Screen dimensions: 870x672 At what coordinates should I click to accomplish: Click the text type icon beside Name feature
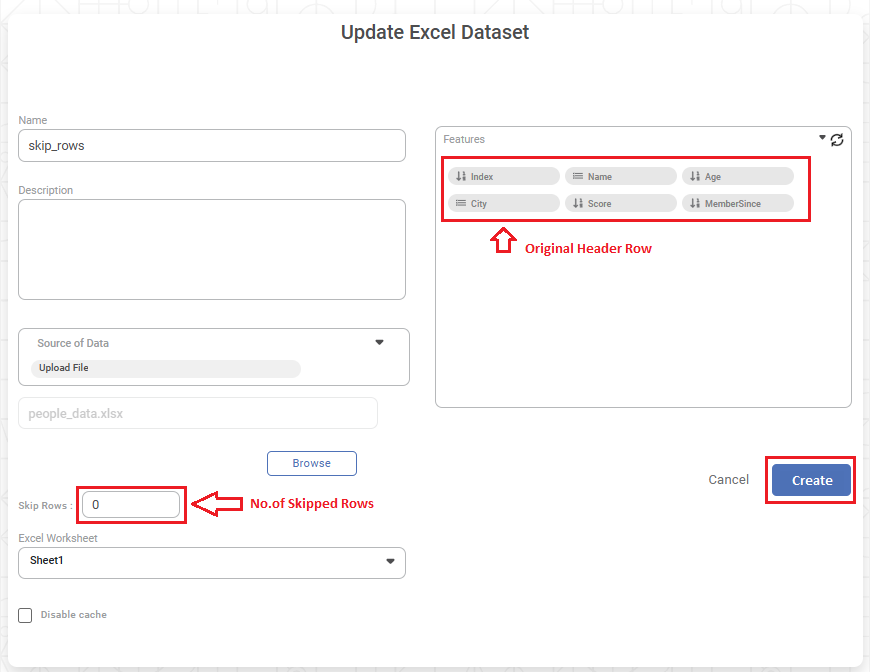click(577, 177)
